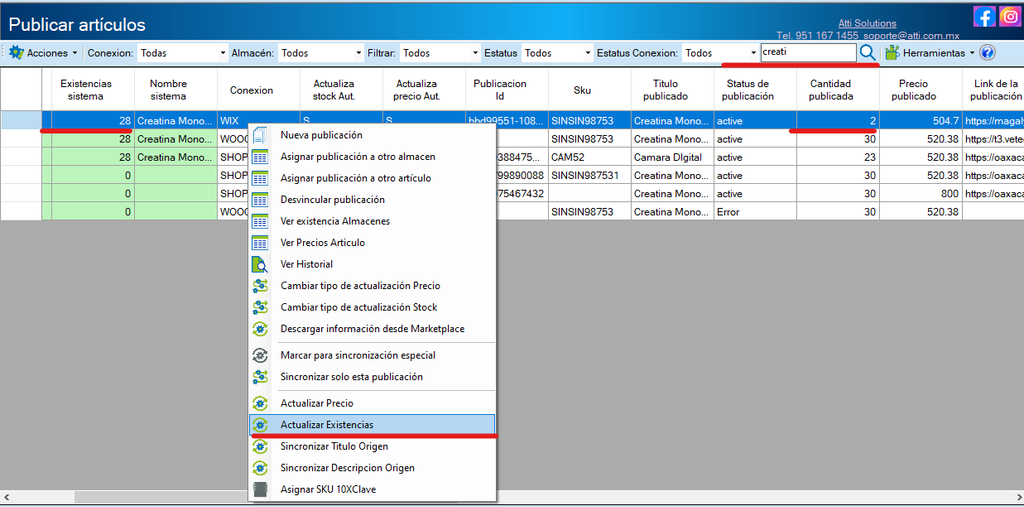Select Actualizar Existencias menu entry
1024x507 pixels.
[372, 425]
